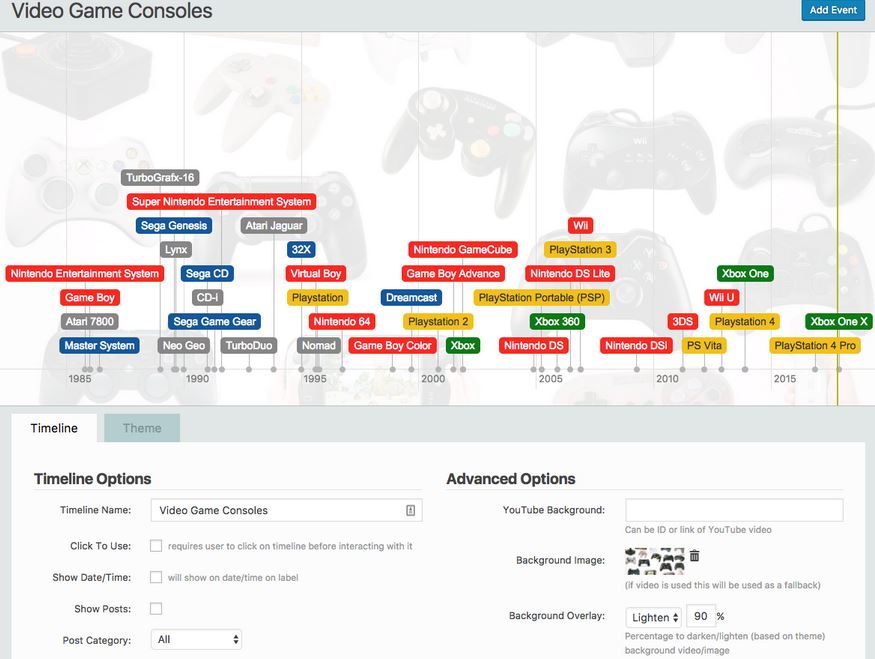The height and width of the screenshot is (659, 875).
Task: Select the Nintendo 64 event
Action: [x=342, y=321]
